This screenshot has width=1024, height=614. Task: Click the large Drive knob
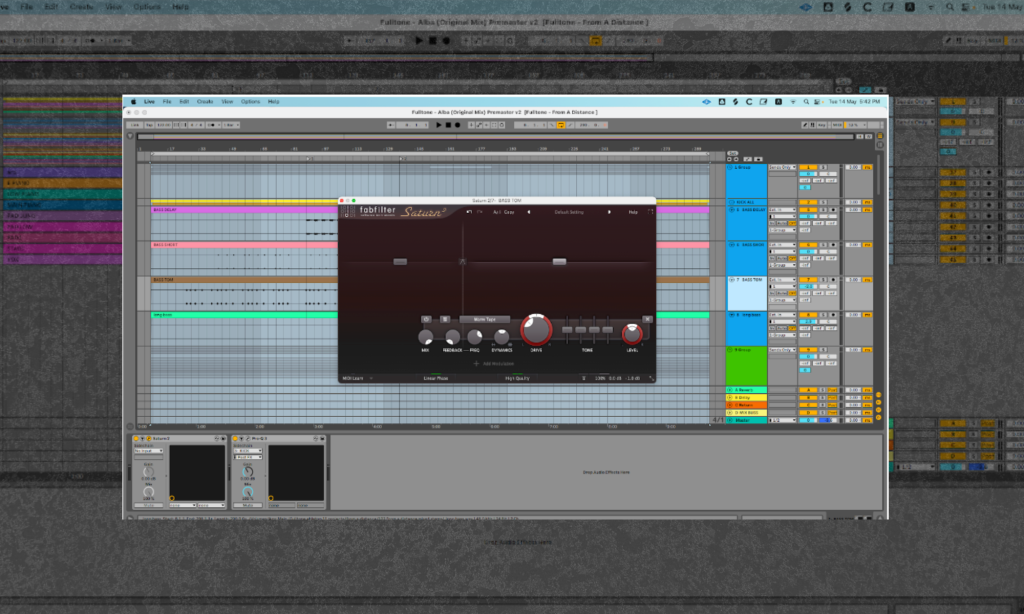536,329
